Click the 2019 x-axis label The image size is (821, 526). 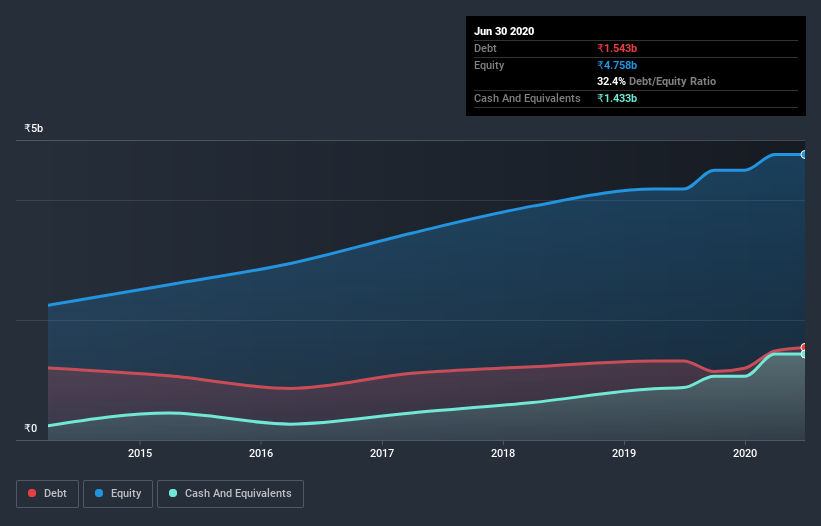(624, 453)
